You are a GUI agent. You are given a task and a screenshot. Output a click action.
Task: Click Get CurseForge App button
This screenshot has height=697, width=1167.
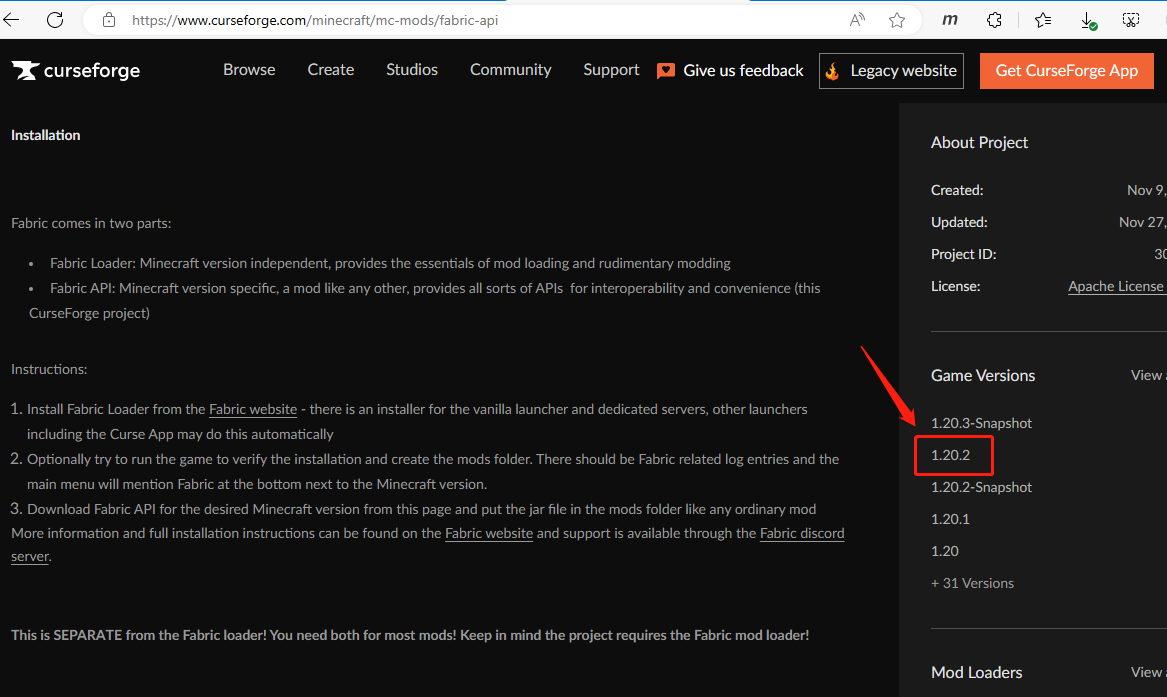click(1067, 71)
